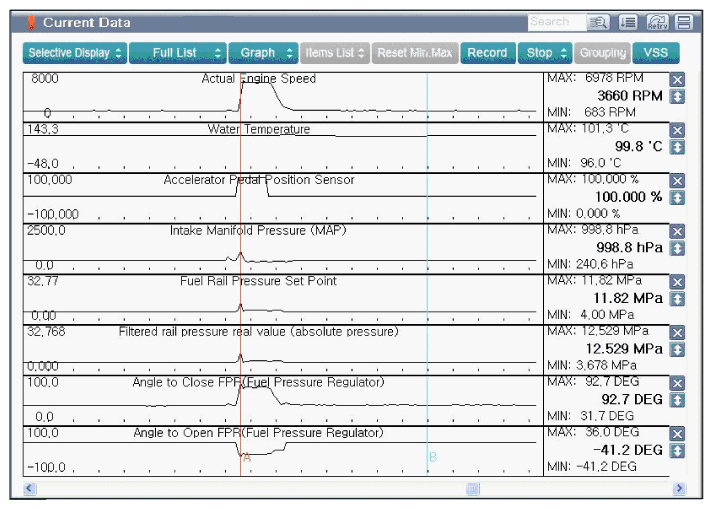Screen dimensions: 713x509
Task: Click reorder arrows next to 12.529 MPa
Action: [677, 349]
